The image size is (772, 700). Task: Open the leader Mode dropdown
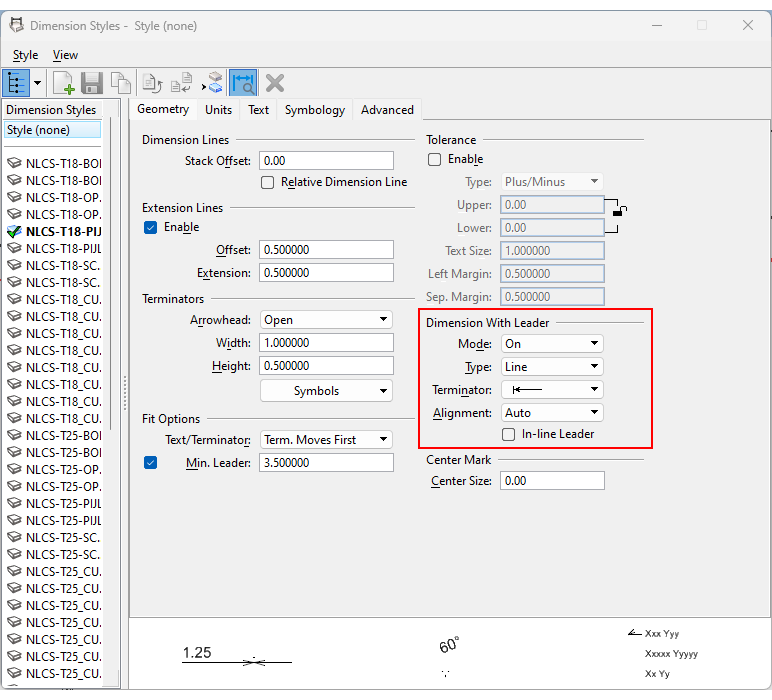pyautogui.click(x=552, y=344)
